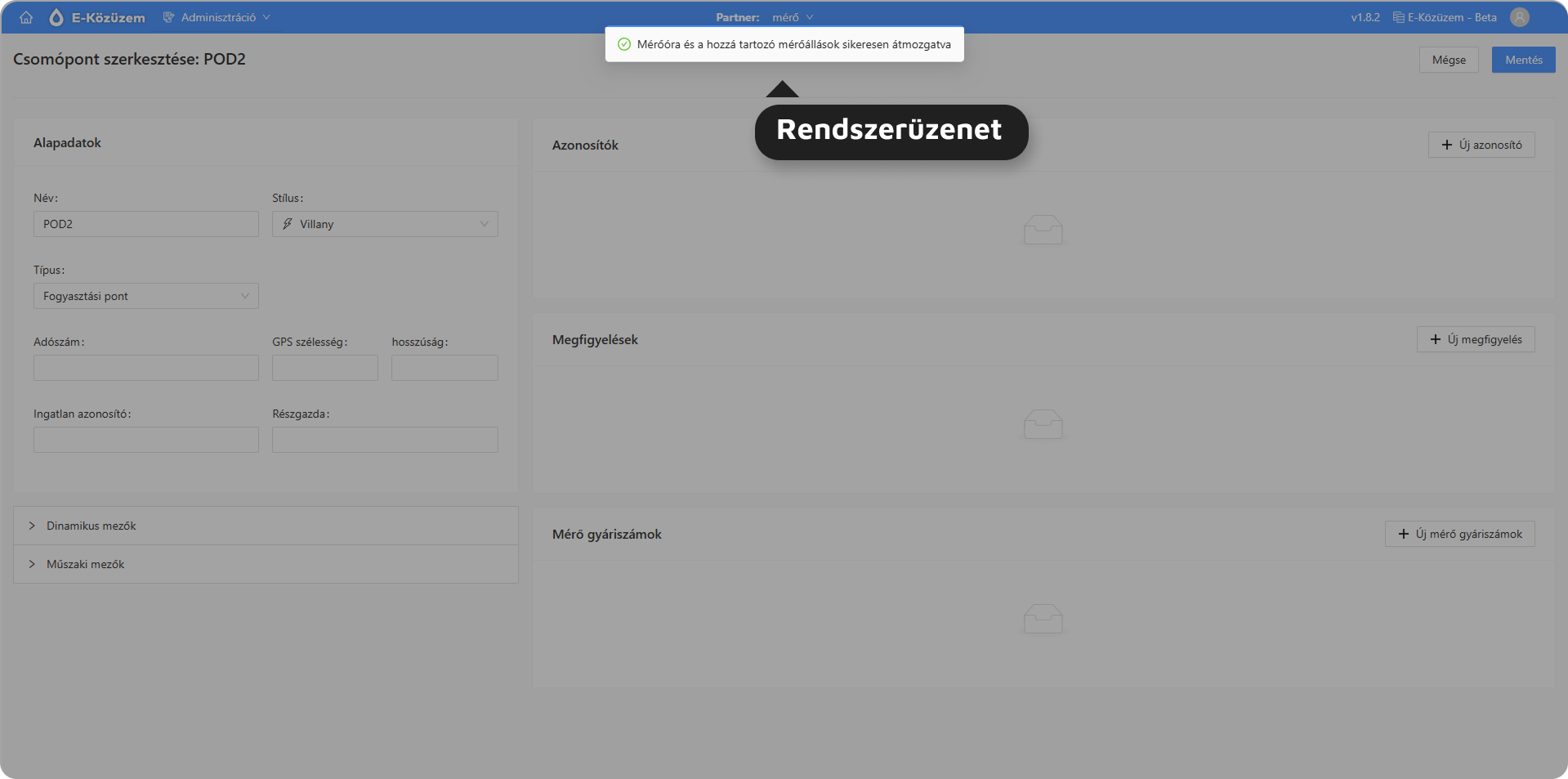Viewport: 1568px width, 779px height.
Task: Click the green success check icon
Action: [x=624, y=44]
